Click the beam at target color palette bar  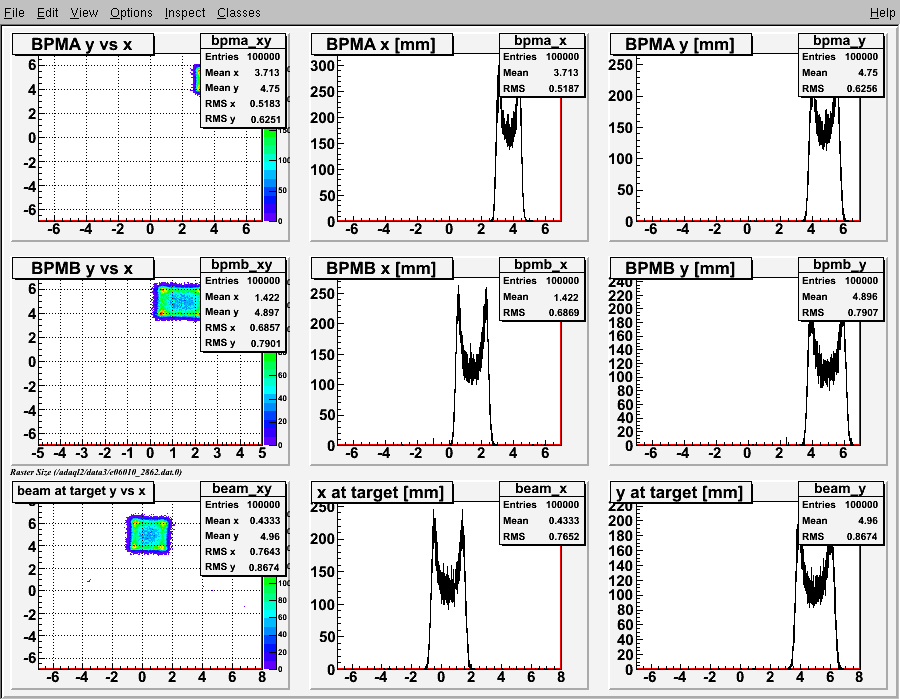(270, 623)
